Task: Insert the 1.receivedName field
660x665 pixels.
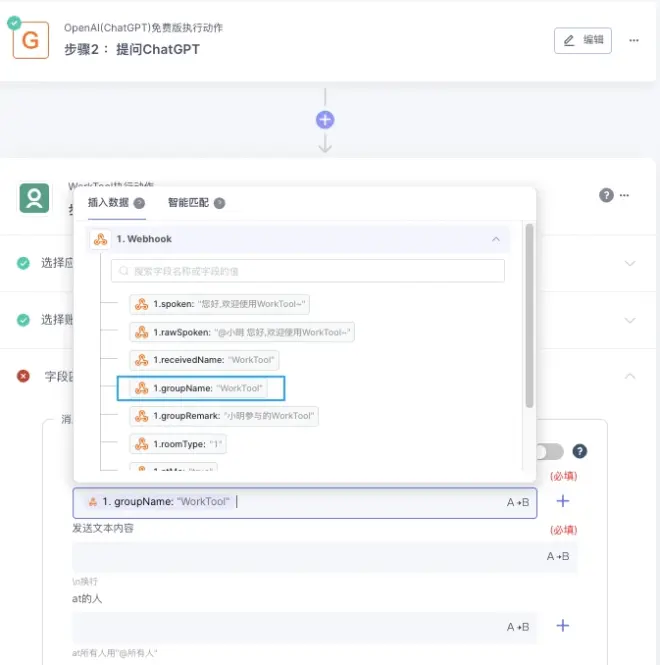Action: click(204, 360)
